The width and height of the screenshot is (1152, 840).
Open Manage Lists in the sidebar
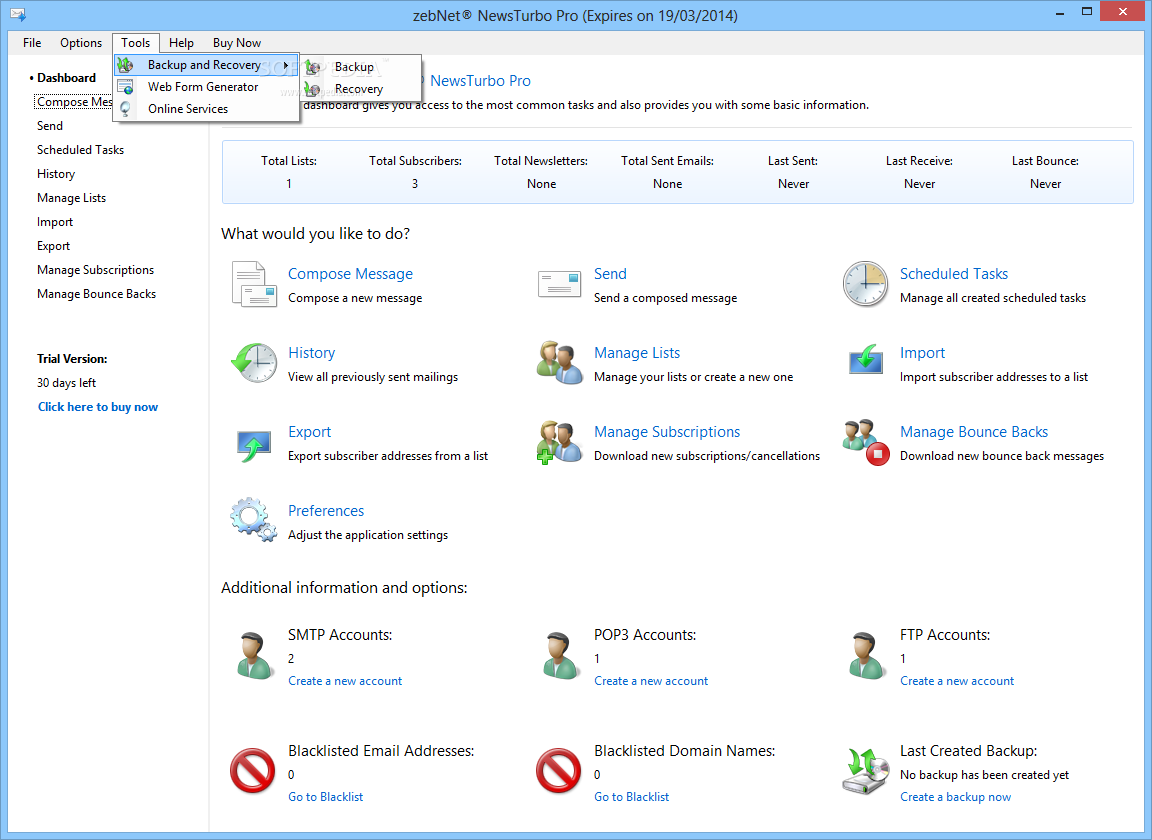71,198
